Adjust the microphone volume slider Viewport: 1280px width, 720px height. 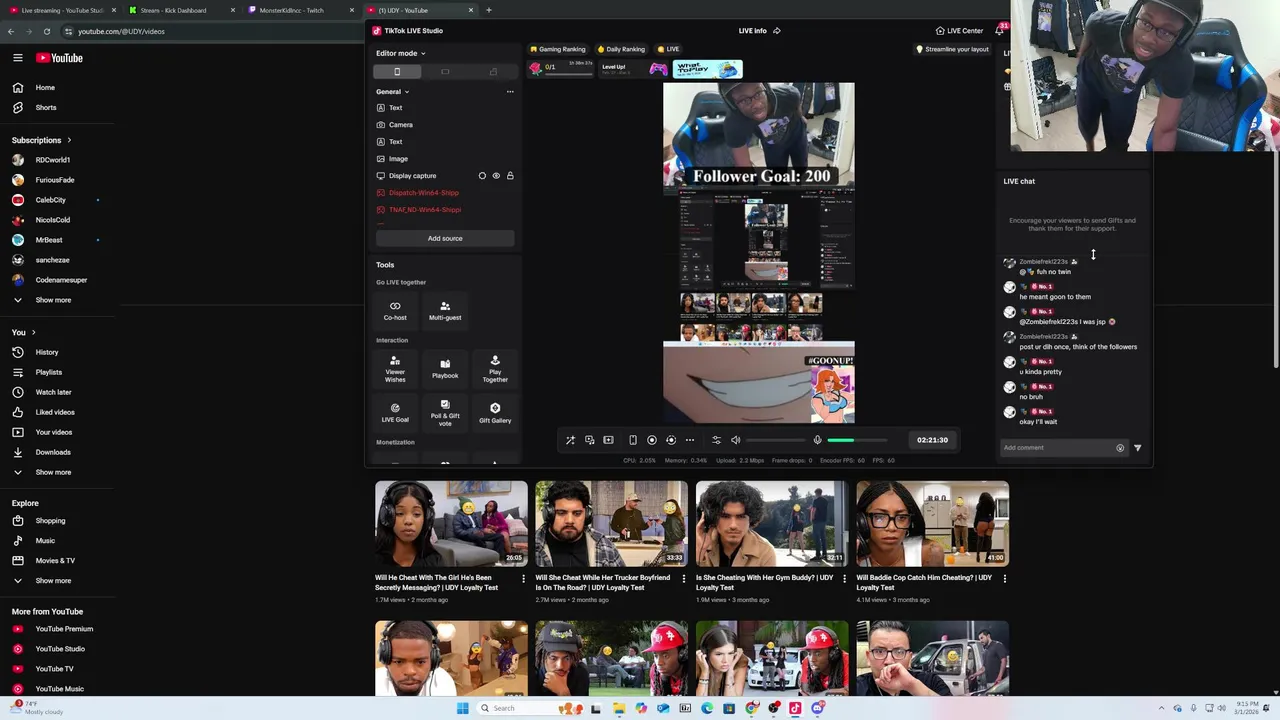pyautogui.click(x=857, y=440)
